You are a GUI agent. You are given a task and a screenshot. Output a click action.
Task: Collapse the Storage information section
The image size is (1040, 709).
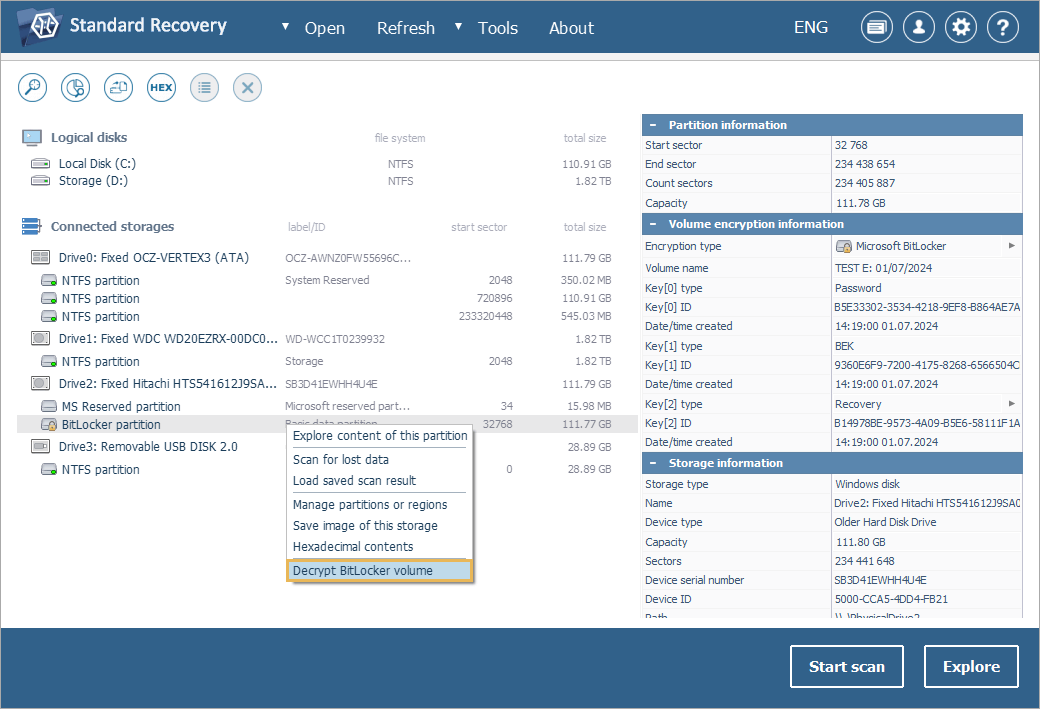click(x=653, y=463)
